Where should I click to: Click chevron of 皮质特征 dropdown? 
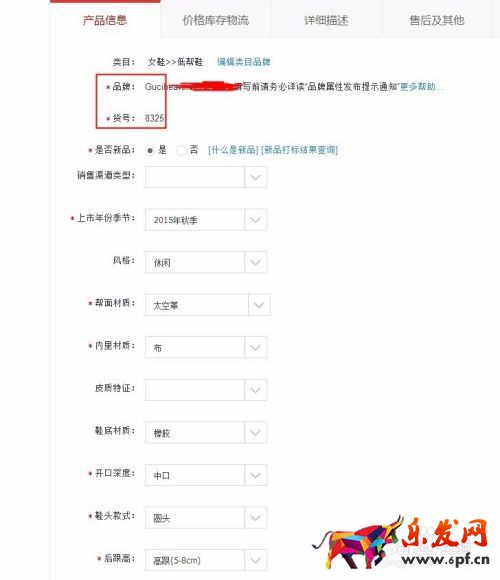click(255, 390)
